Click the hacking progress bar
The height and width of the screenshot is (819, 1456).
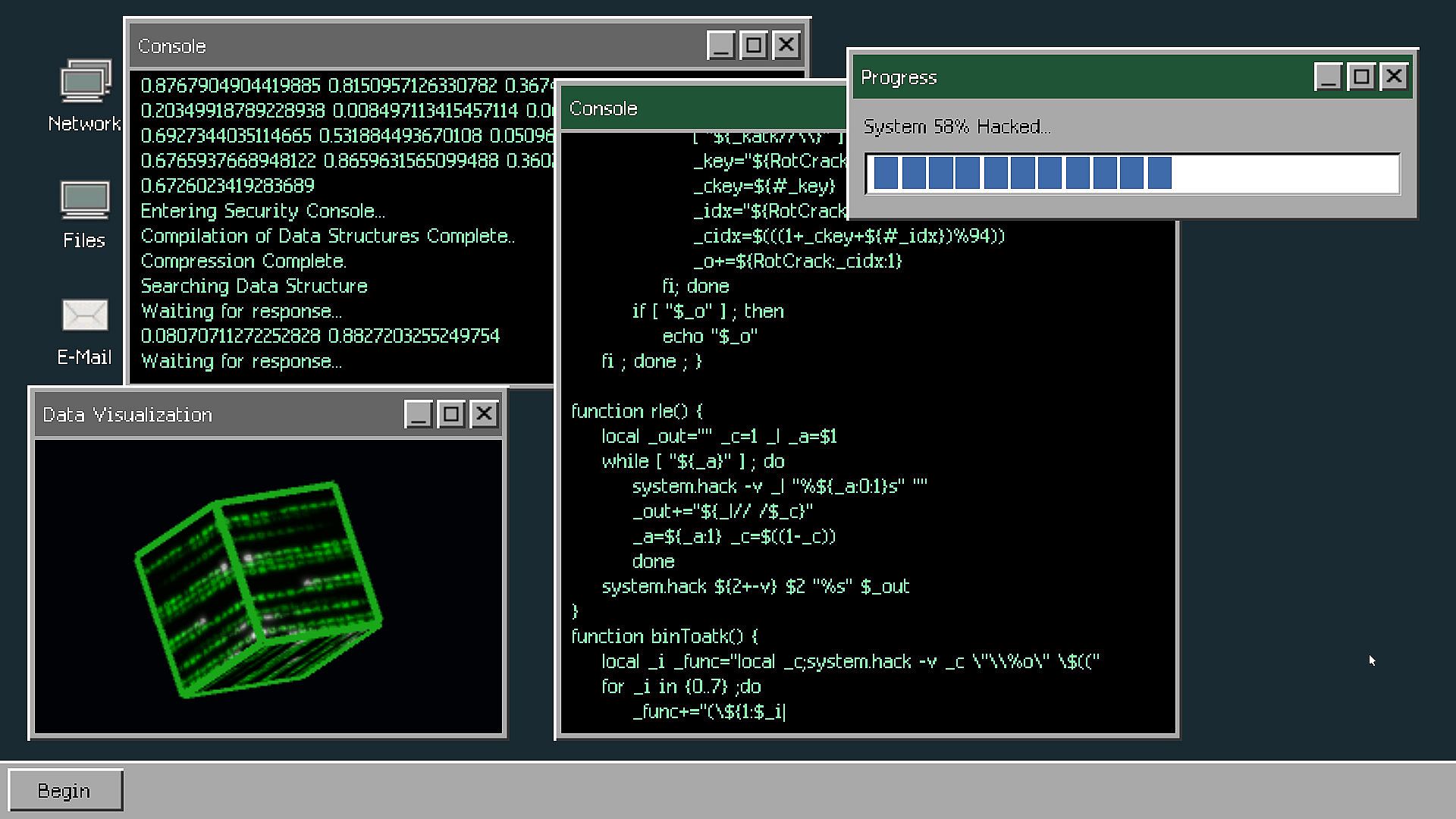tap(1131, 174)
